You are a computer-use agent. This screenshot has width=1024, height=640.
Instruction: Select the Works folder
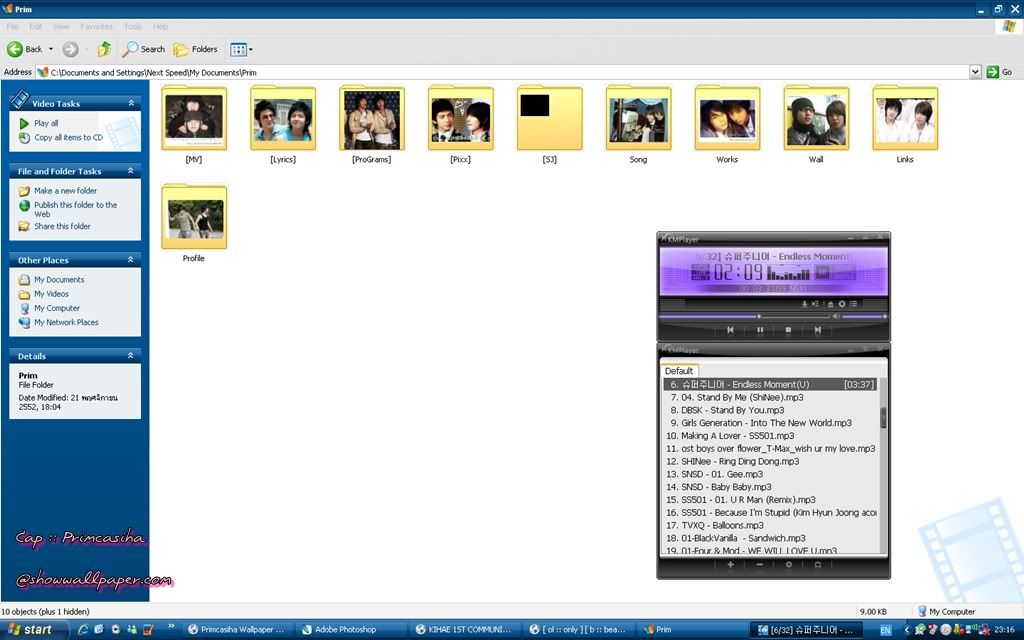pos(727,124)
